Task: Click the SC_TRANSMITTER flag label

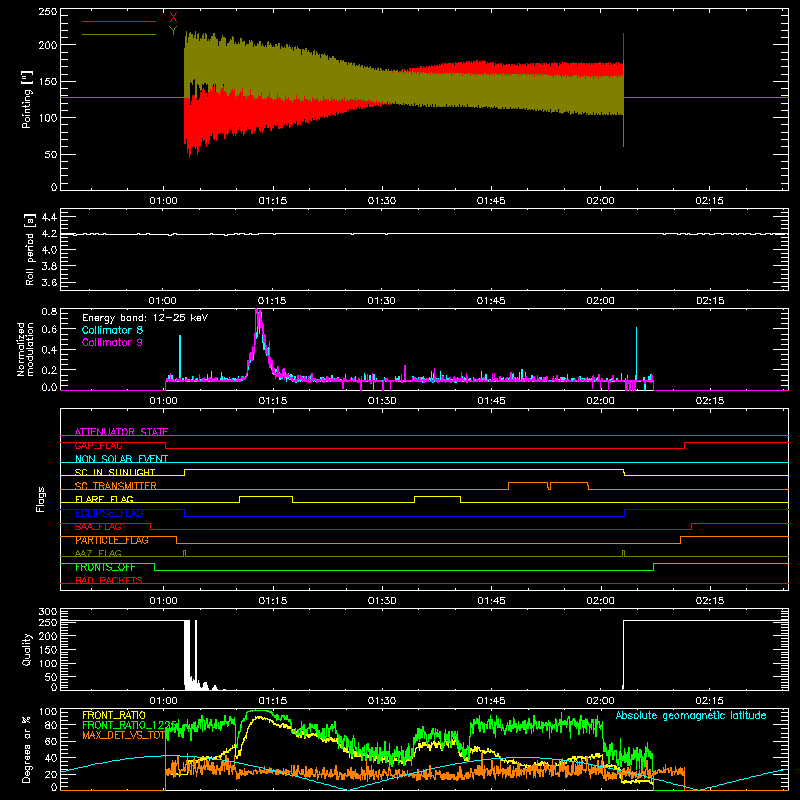Action: point(116,486)
